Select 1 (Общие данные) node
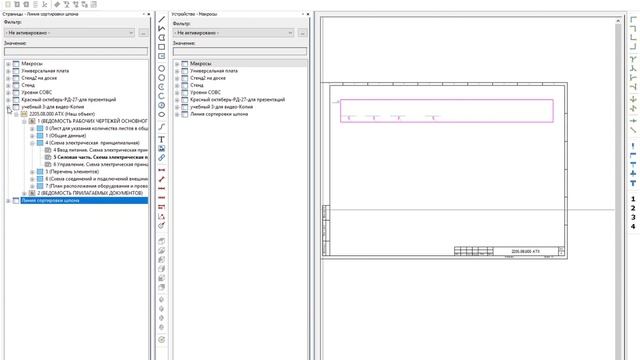Image resolution: width=640 pixels, height=360 pixels. pos(65,136)
